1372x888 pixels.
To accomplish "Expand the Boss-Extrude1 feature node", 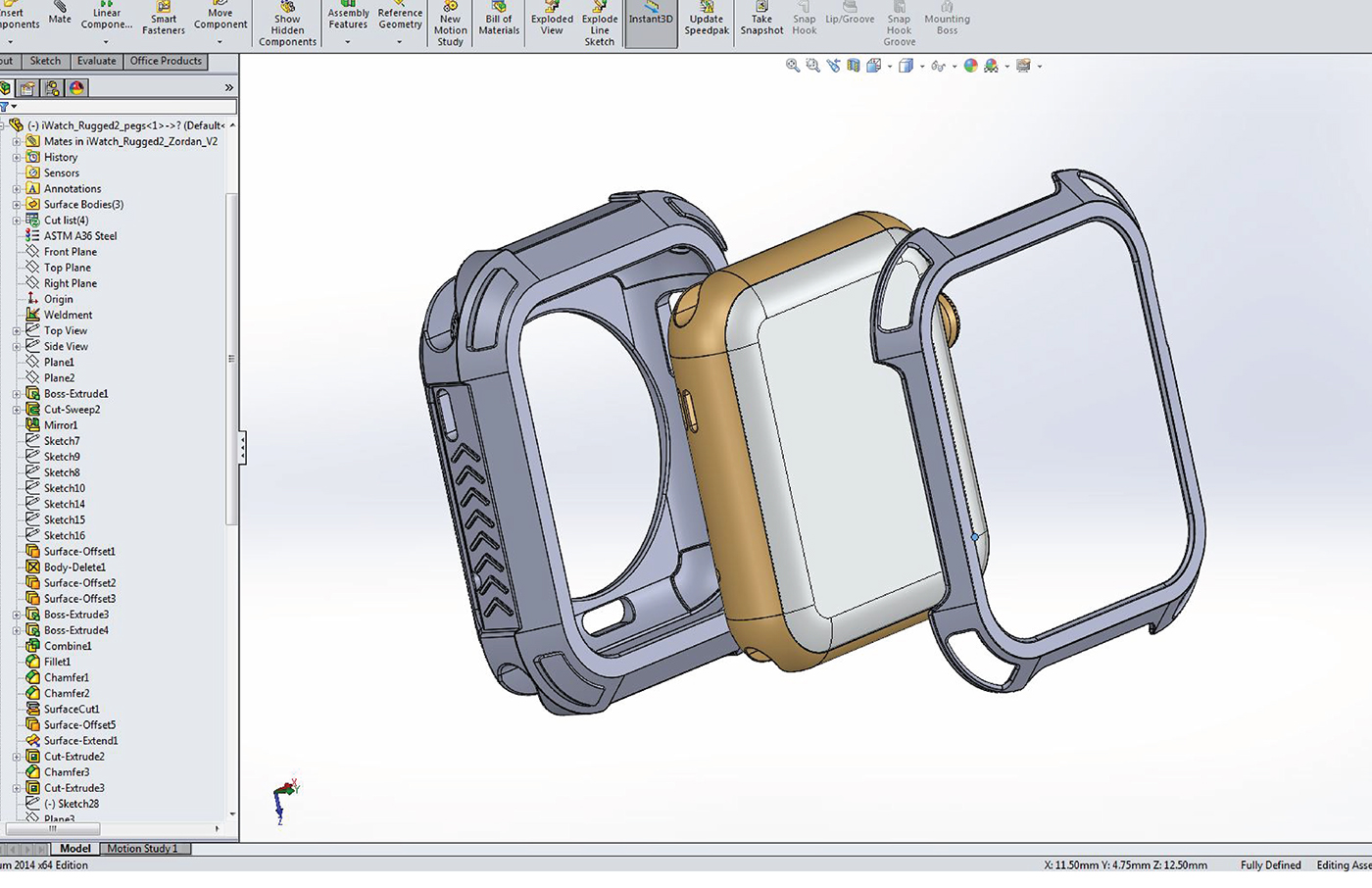I will (x=17, y=394).
